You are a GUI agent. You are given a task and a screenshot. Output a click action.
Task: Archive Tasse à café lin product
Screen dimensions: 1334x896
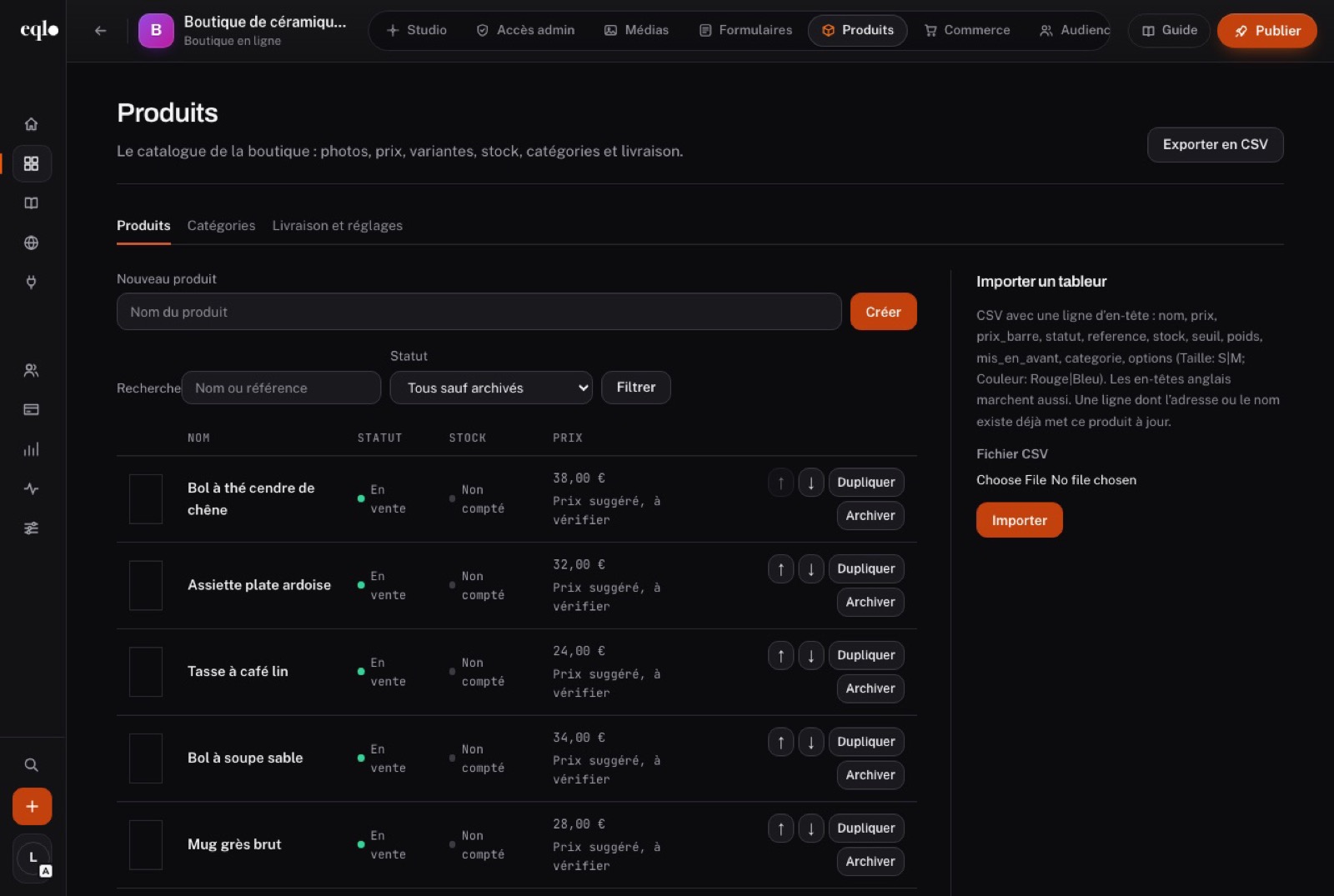pyautogui.click(x=870, y=688)
